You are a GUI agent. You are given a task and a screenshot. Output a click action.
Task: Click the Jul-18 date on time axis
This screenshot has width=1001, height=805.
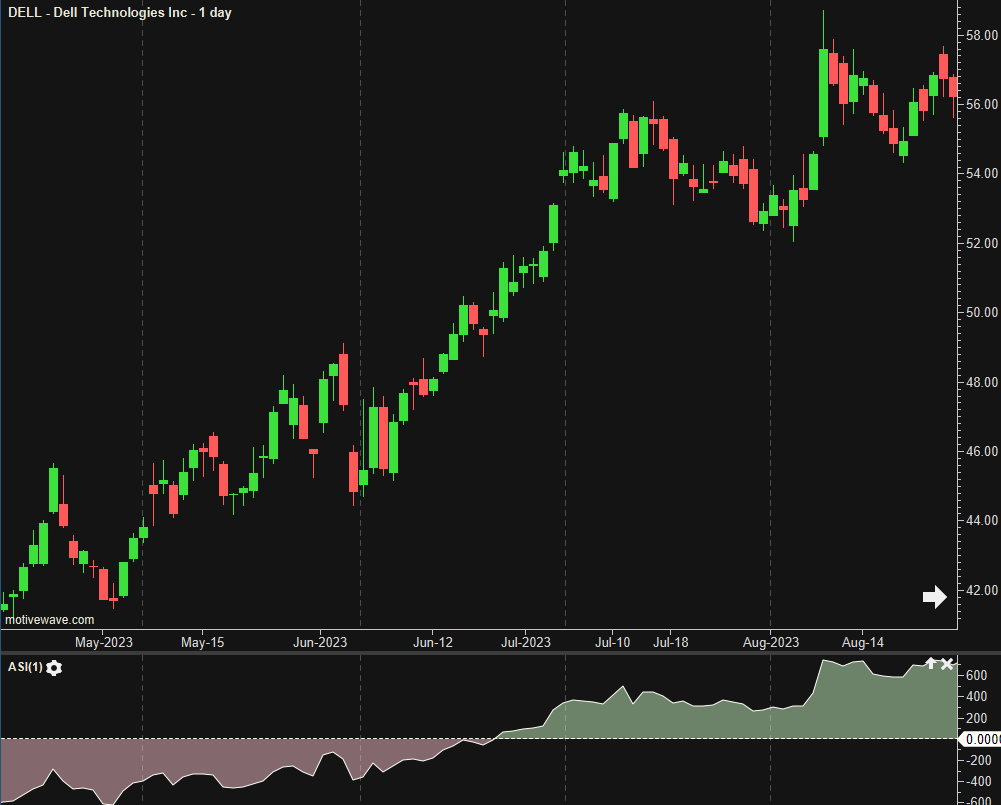pyautogui.click(x=671, y=642)
